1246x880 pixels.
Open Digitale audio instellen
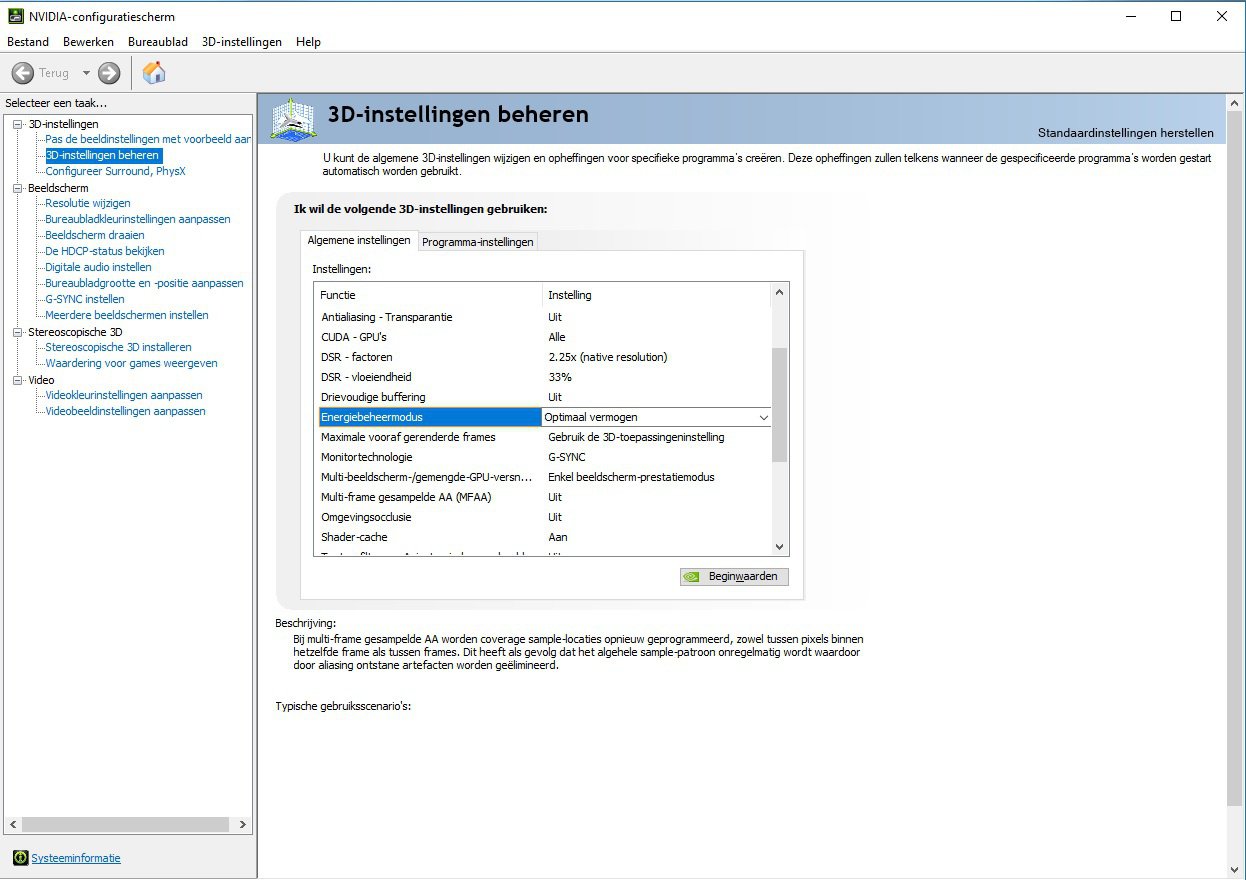coord(98,267)
